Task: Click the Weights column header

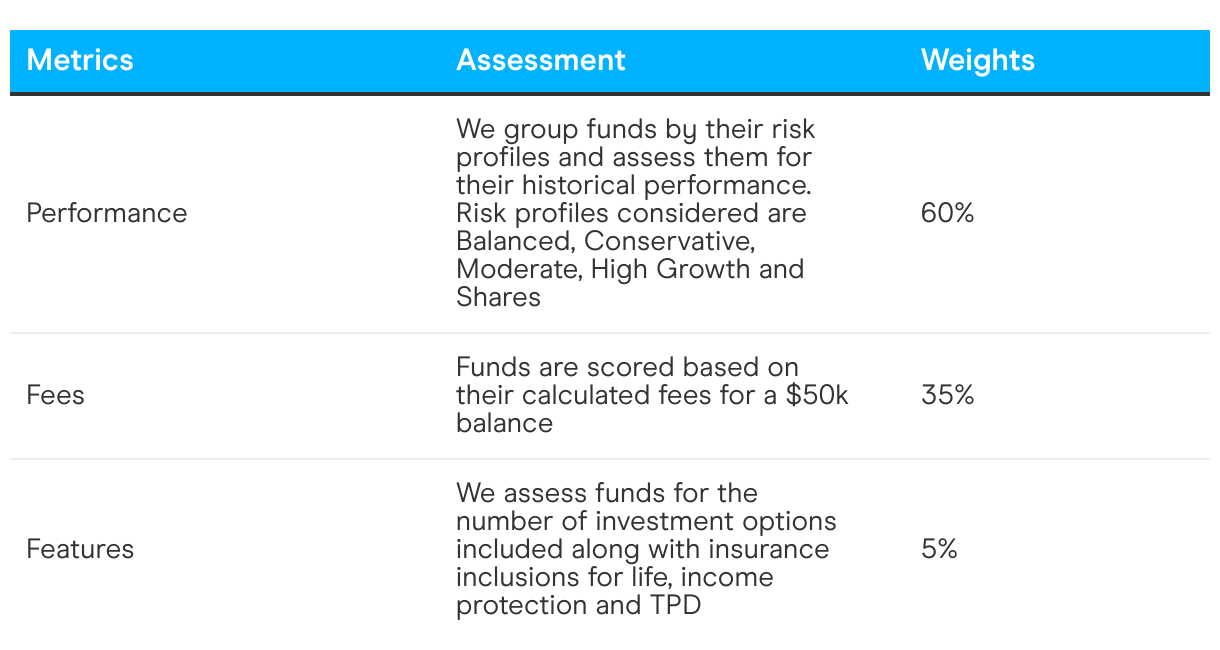Action: (977, 61)
